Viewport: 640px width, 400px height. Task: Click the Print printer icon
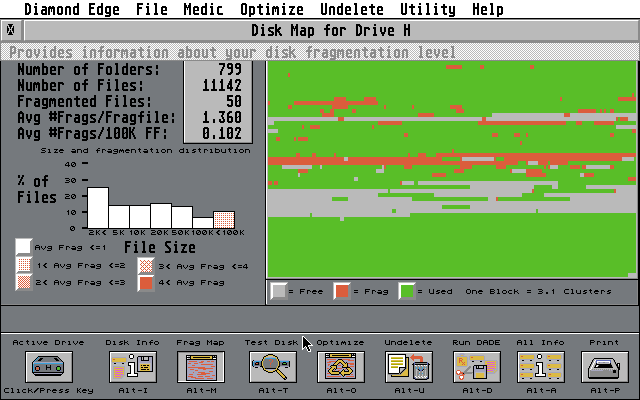click(604, 367)
